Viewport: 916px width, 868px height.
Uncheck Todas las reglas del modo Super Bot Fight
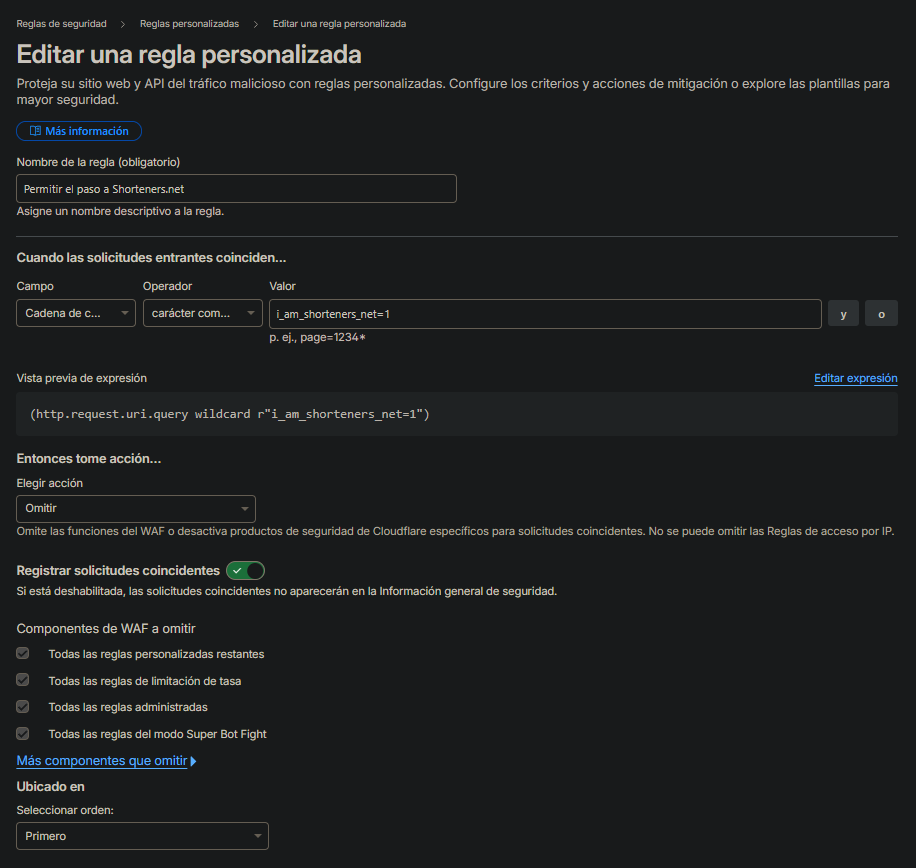click(x=23, y=734)
